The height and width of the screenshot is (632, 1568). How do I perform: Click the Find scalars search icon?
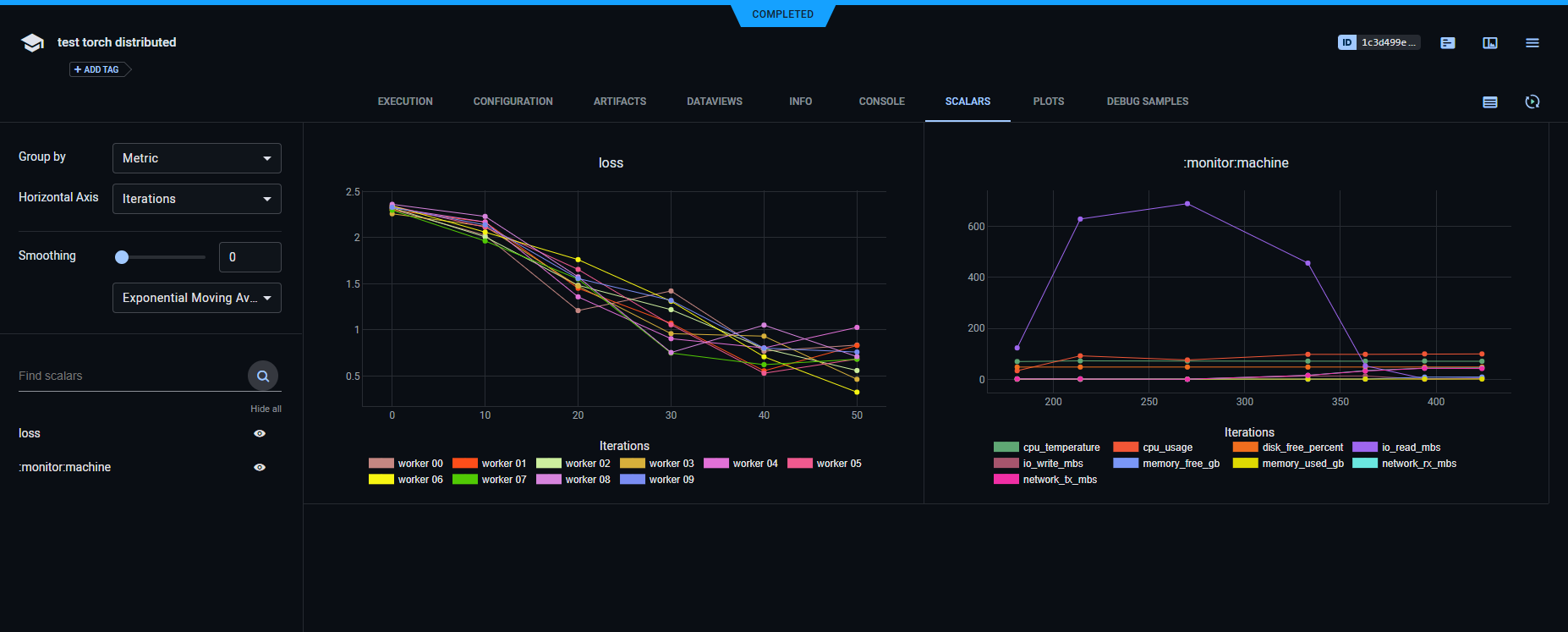(x=263, y=376)
